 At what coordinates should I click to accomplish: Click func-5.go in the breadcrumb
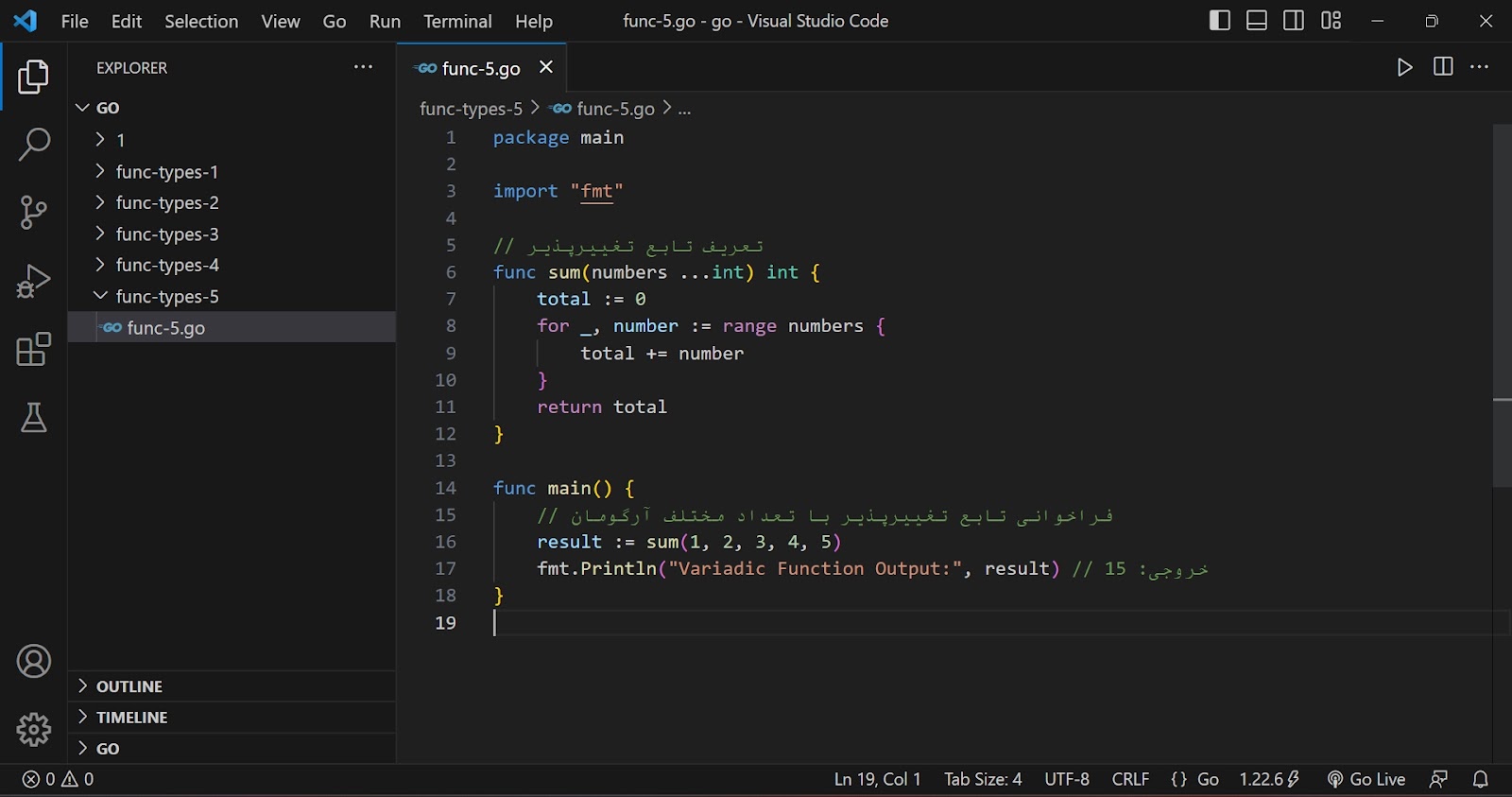click(615, 109)
